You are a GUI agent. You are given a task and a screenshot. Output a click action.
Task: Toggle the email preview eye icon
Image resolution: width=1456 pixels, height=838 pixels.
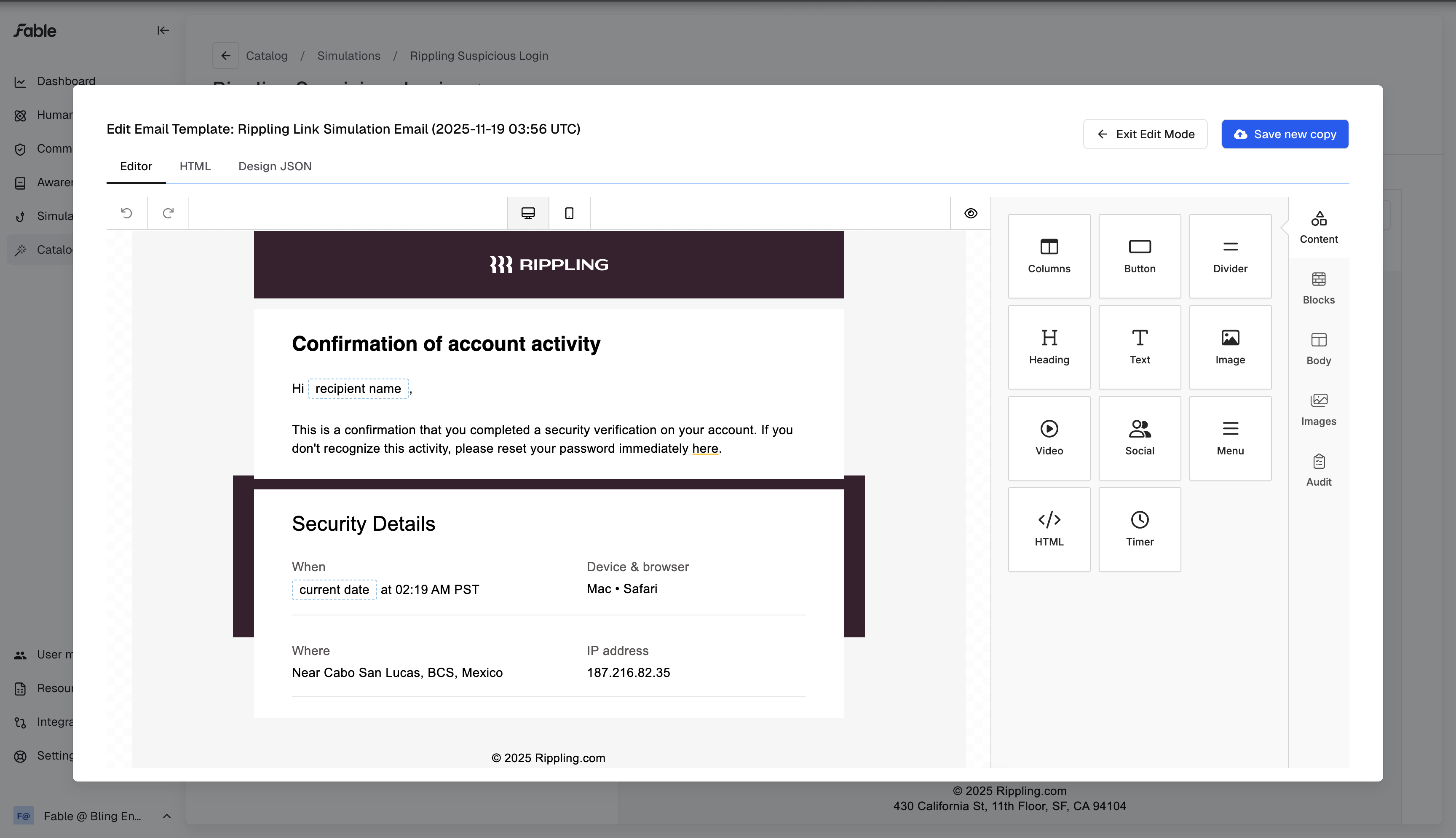[971, 214]
